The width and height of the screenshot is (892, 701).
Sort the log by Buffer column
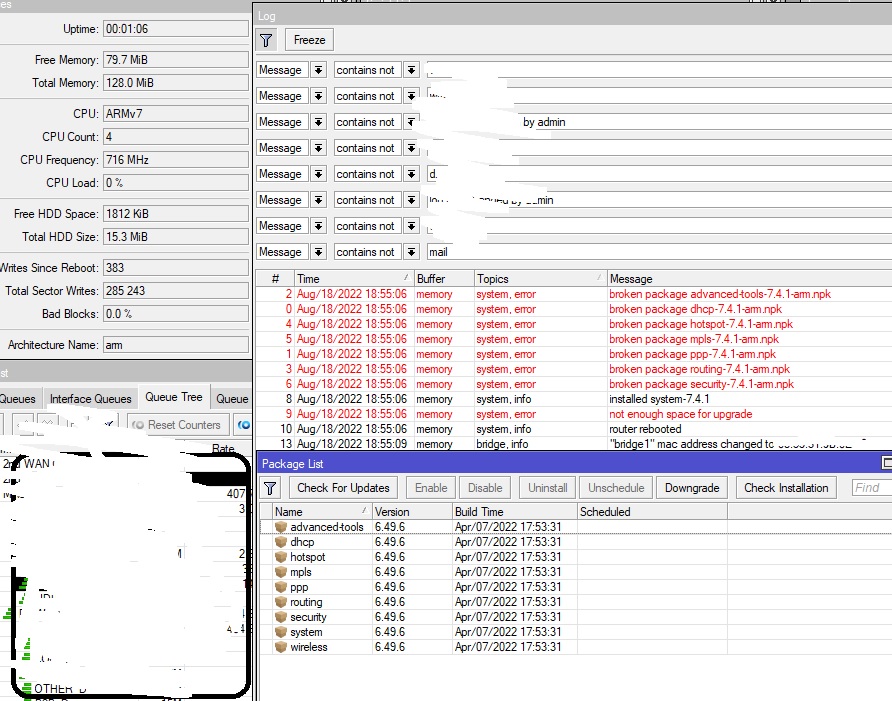point(444,279)
